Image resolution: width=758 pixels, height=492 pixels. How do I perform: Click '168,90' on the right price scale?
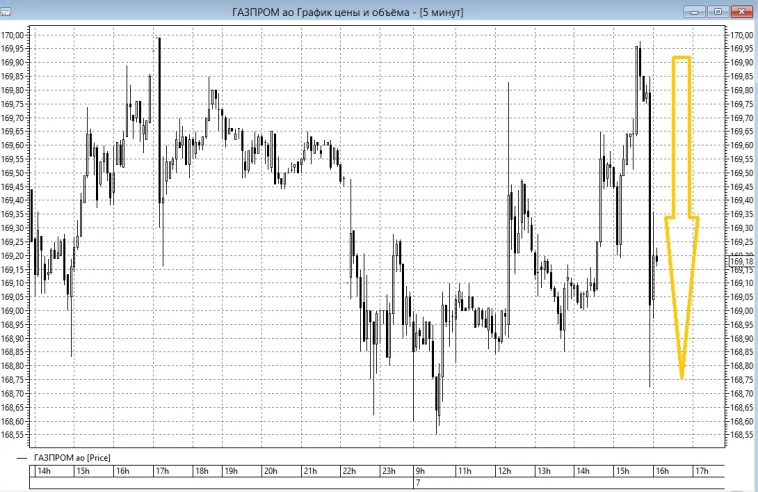742,338
